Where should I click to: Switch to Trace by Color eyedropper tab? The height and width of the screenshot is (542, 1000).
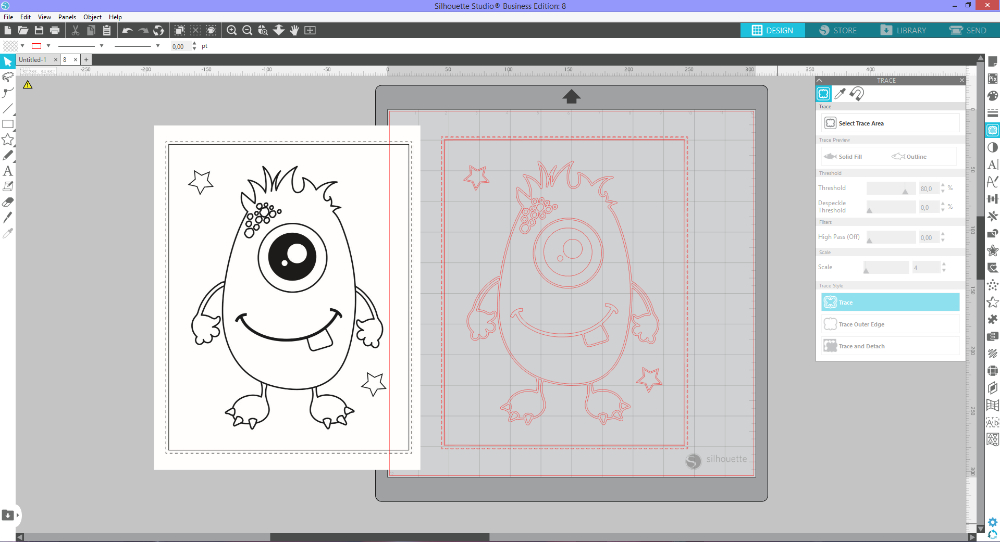tap(840, 94)
